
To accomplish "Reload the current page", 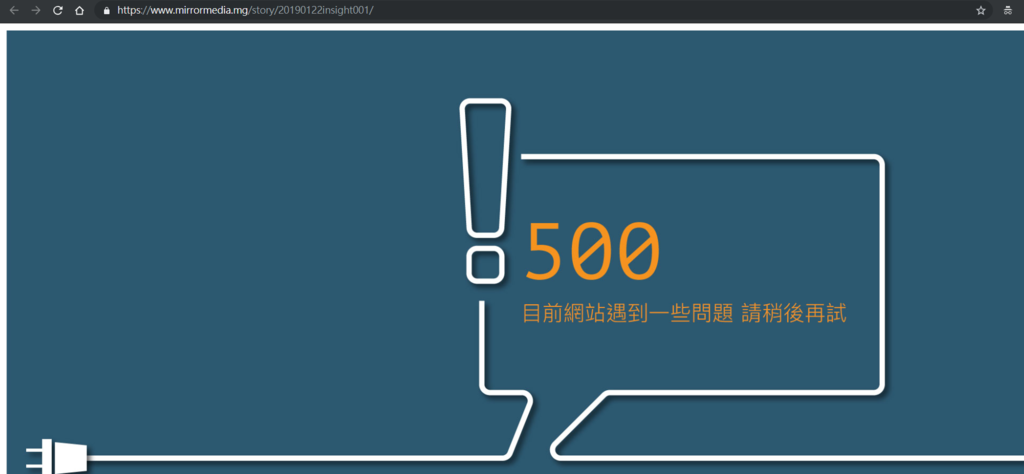I will pyautogui.click(x=57, y=10).
